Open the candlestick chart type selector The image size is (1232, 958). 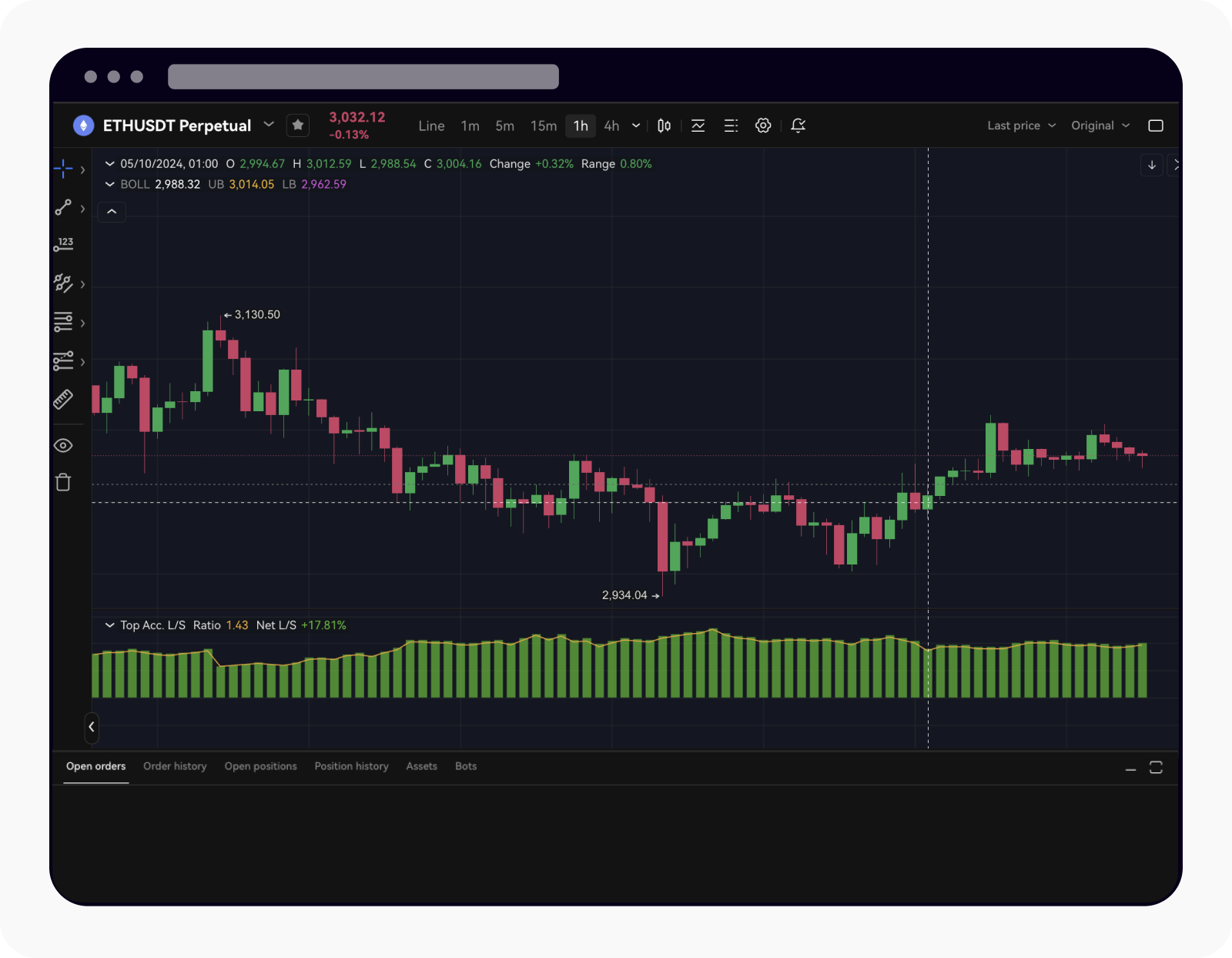[x=664, y=126]
